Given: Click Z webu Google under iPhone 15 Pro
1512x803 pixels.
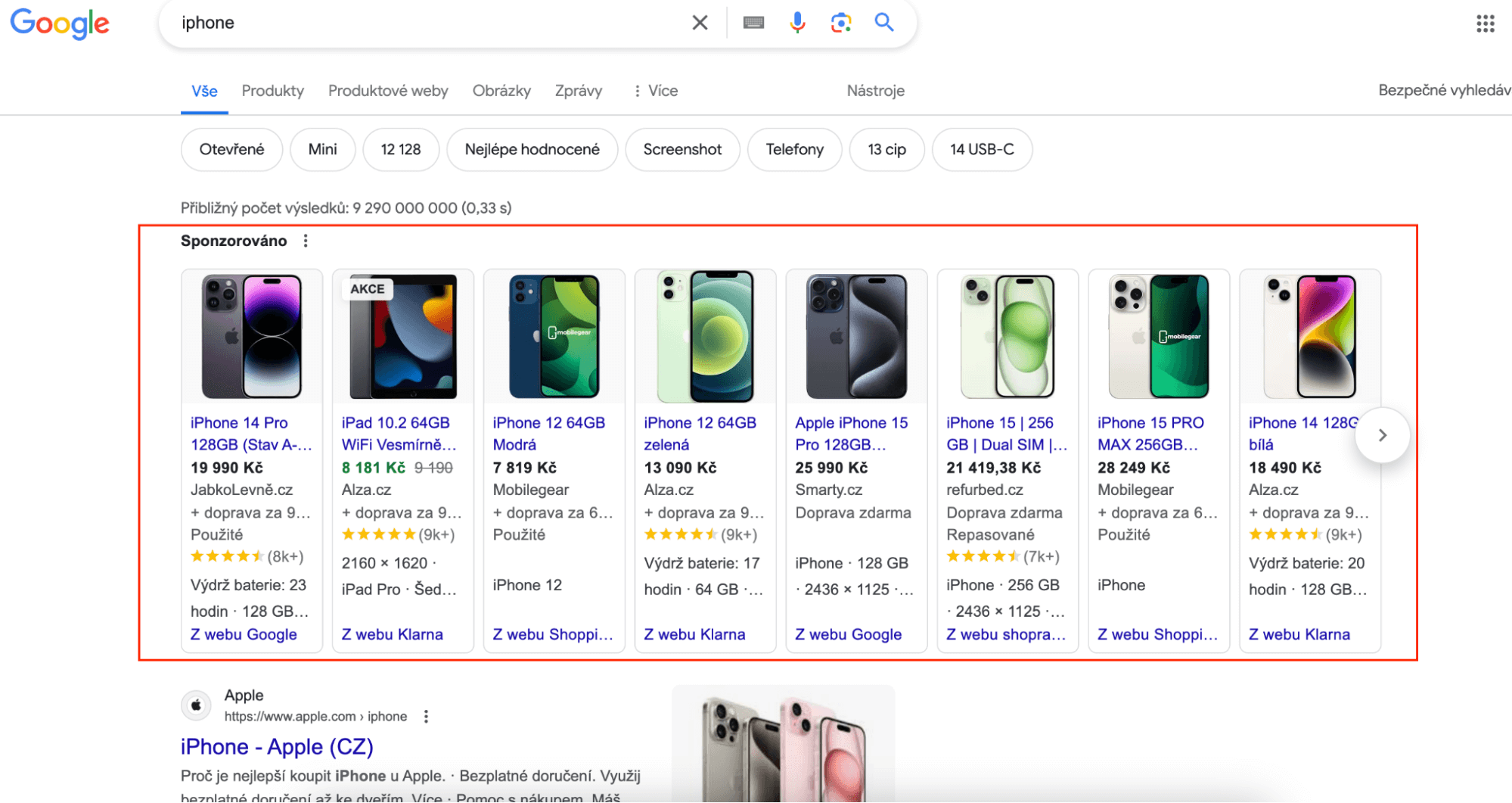Looking at the screenshot, I should click(x=849, y=634).
